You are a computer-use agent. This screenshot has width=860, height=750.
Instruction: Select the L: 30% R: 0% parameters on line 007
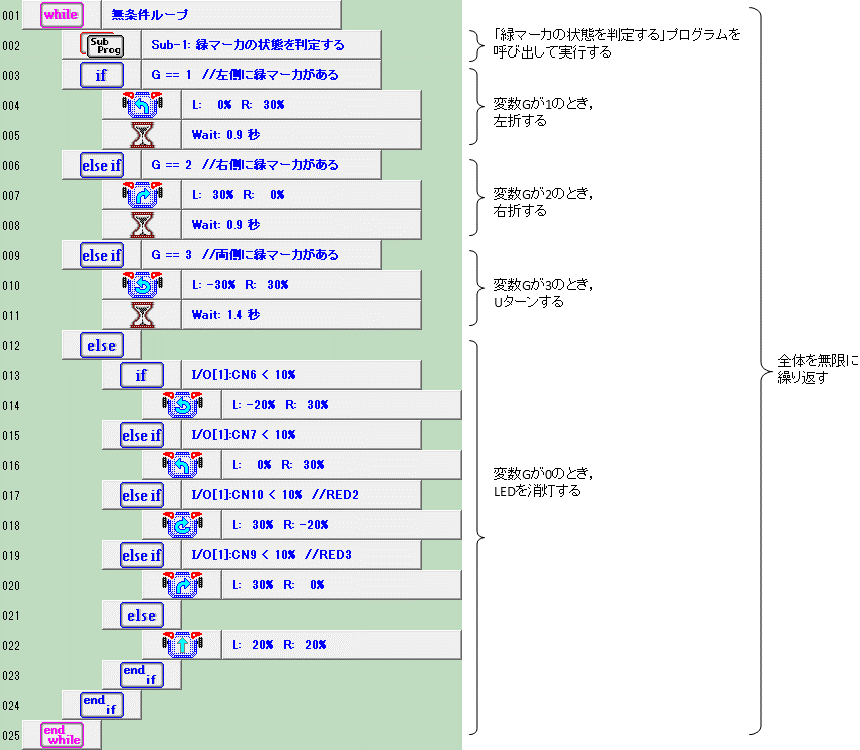238,195
